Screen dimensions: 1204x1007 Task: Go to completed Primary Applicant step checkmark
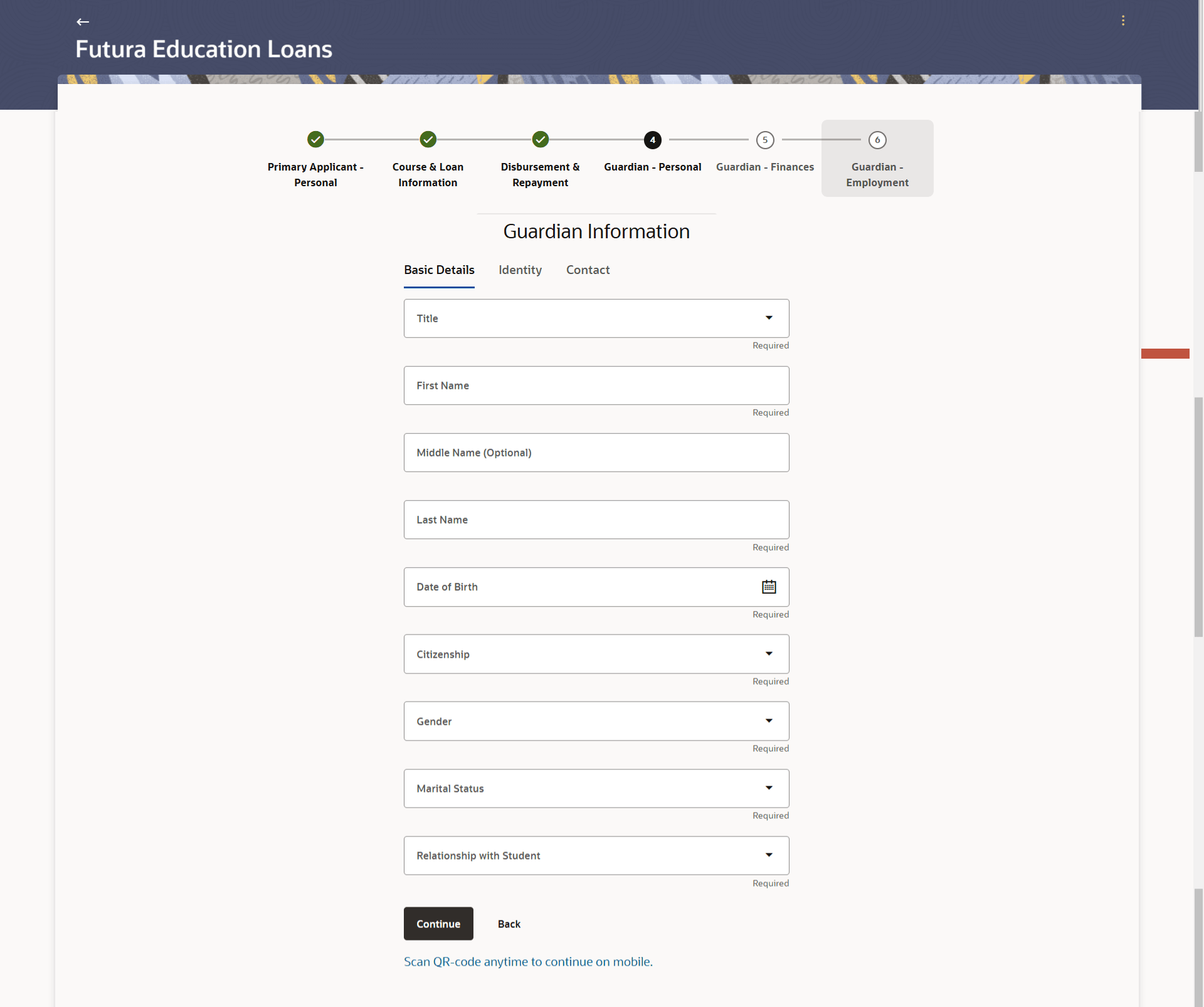[315, 139]
